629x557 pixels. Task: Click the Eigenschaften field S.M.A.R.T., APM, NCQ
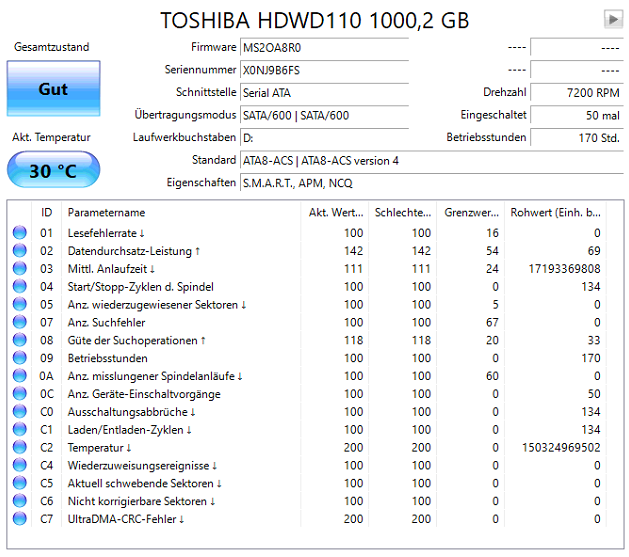432,183
